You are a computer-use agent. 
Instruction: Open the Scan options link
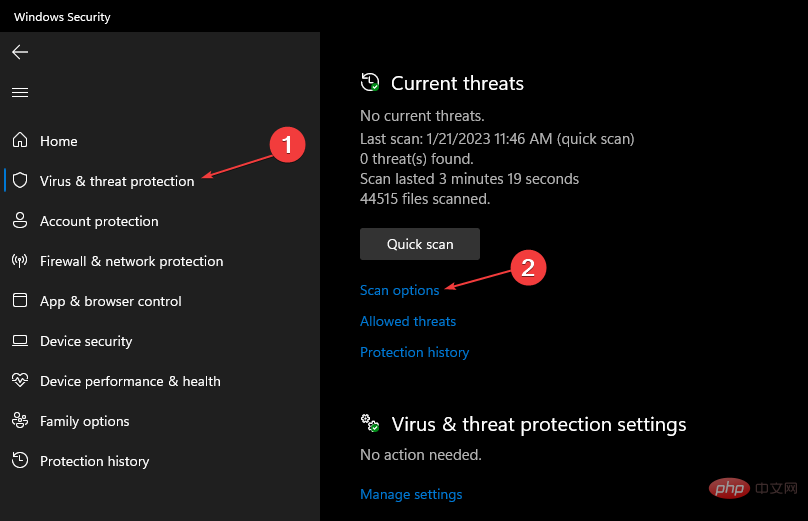click(x=399, y=291)
